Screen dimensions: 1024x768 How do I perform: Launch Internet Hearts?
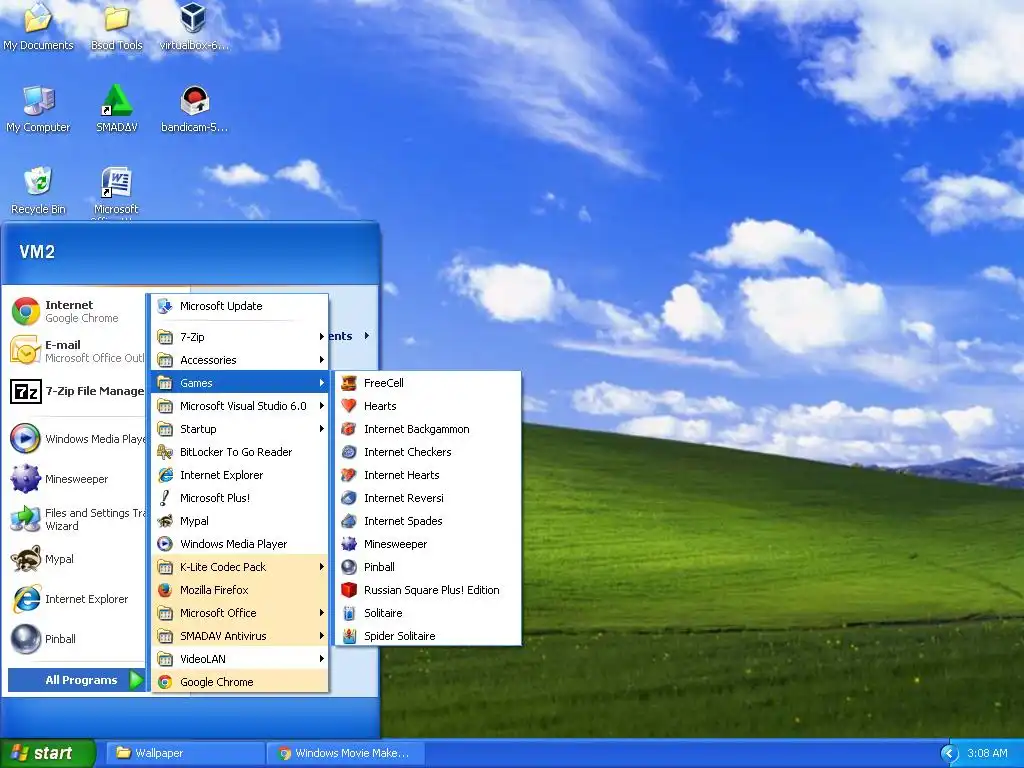(x=428, y=475)
